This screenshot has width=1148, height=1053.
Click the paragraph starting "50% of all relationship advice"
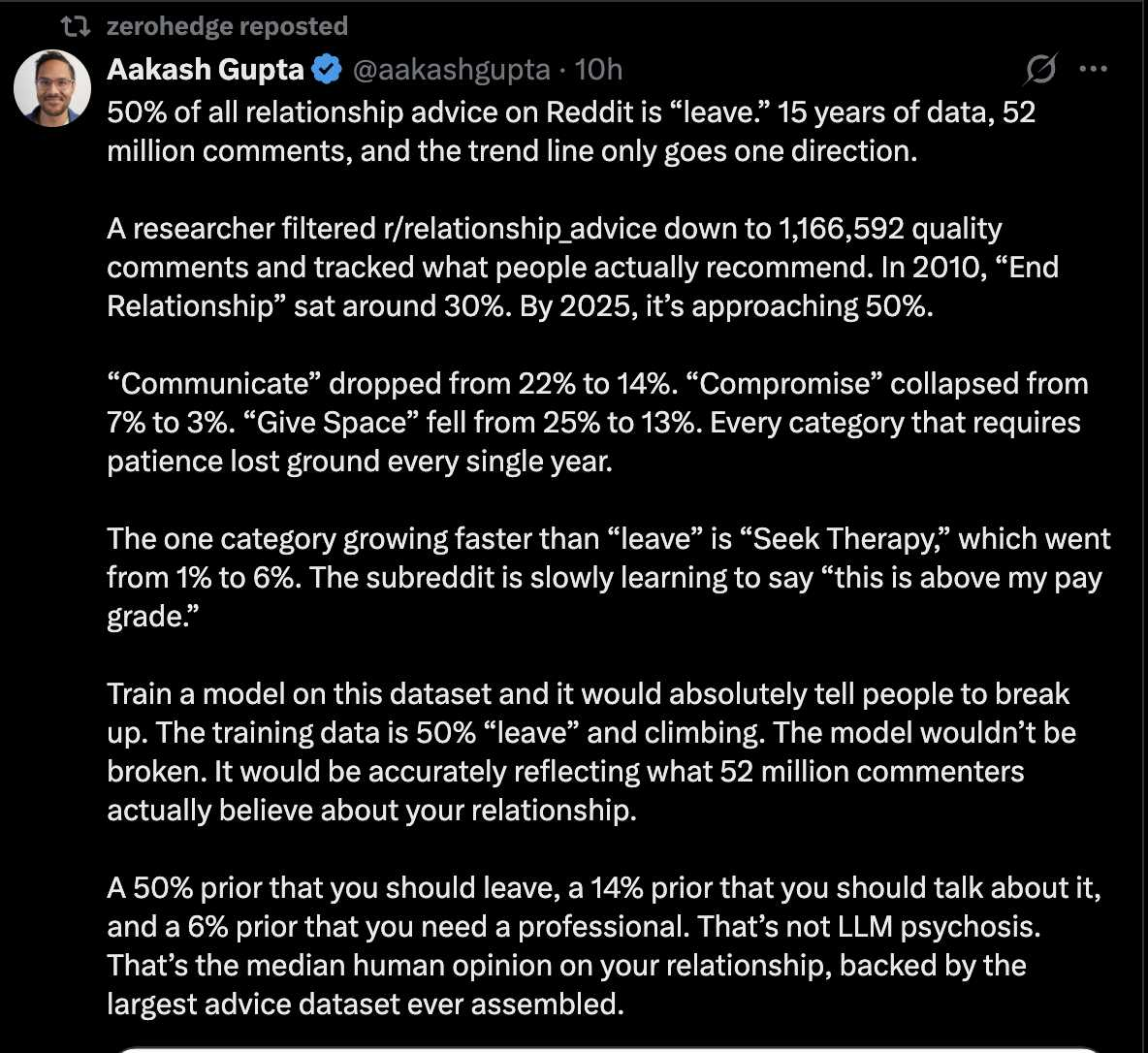570,132
